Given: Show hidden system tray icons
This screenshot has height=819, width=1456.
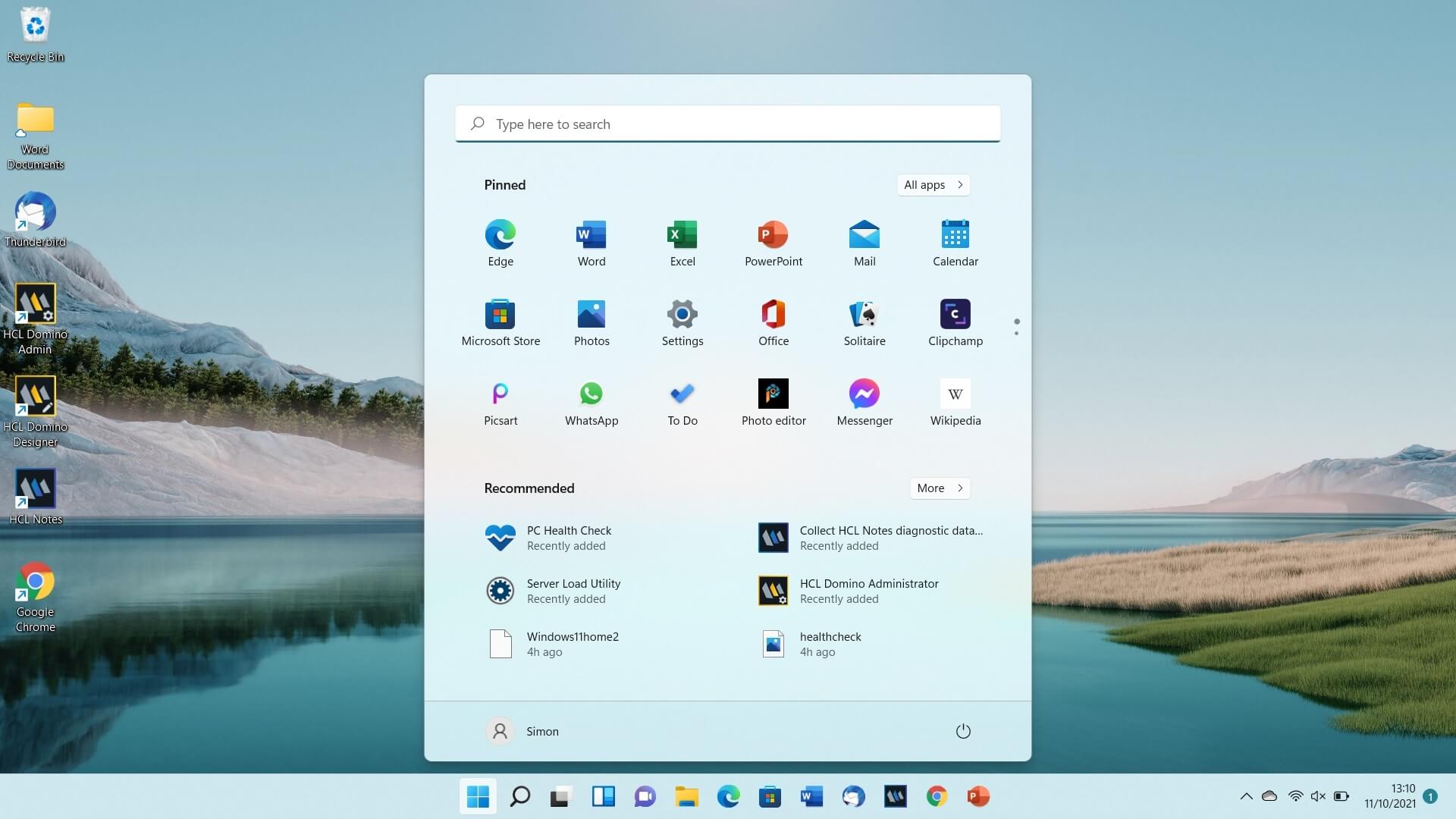Looking at the screenshot, I should point(1246,796).
